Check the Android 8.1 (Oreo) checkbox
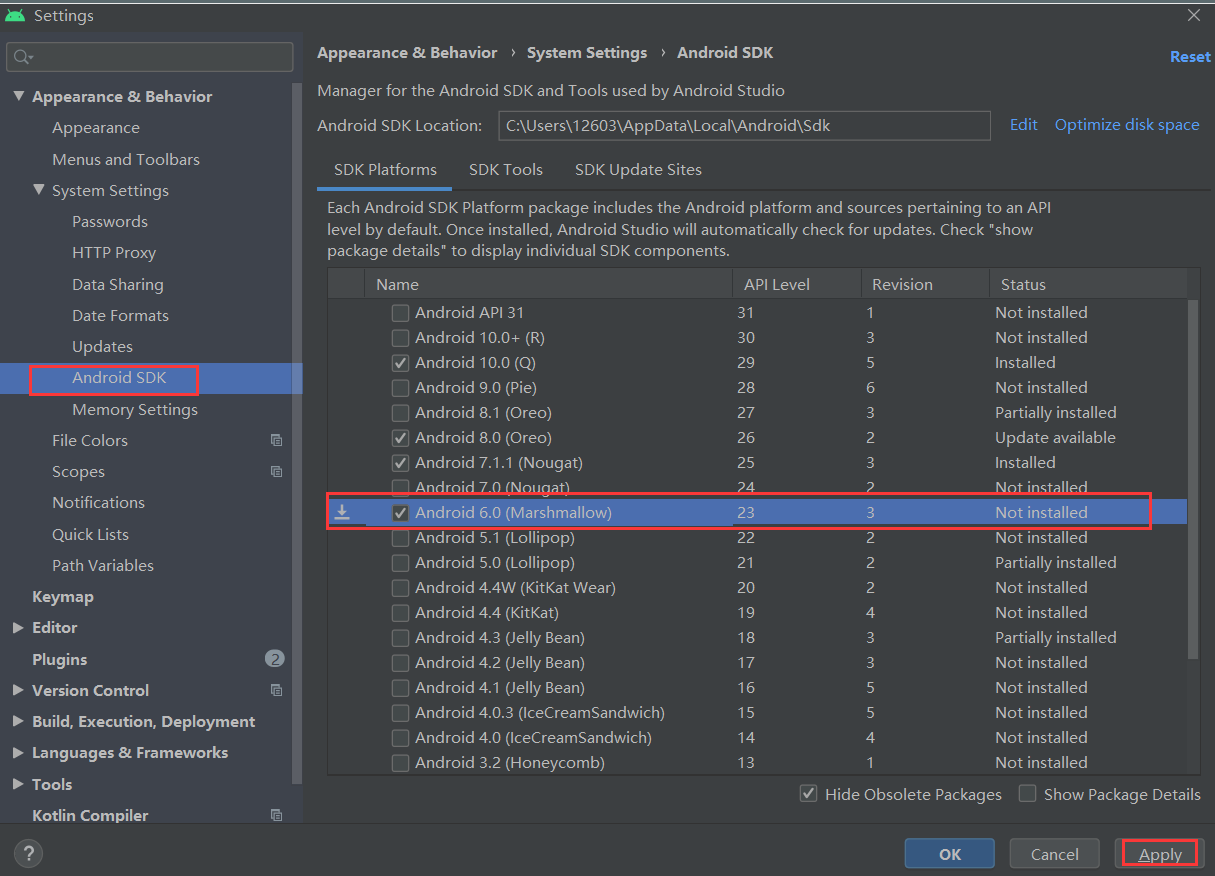 400,412
